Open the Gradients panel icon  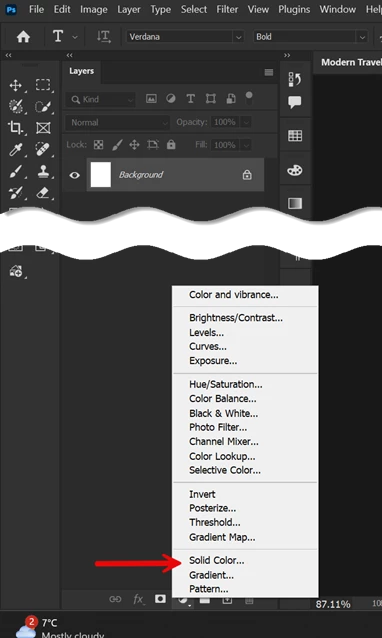pos(295,203)
